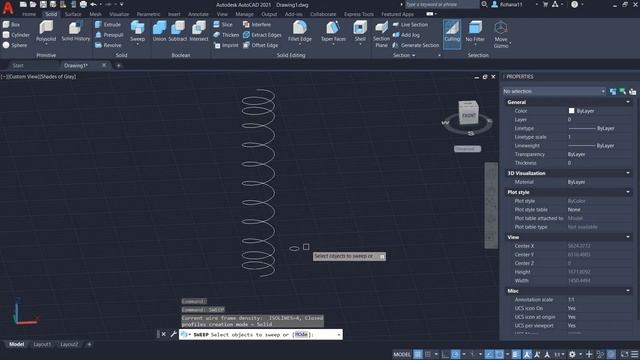This screenshot has width=640, height=360.
Task: Toggle the Culling button
Action: click(x=452, y=33)
